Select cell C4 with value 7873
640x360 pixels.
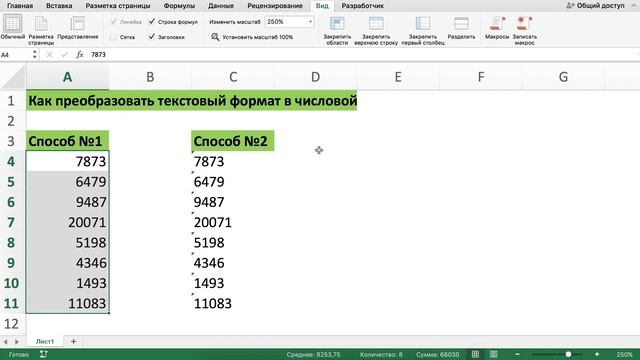point(233,162)
